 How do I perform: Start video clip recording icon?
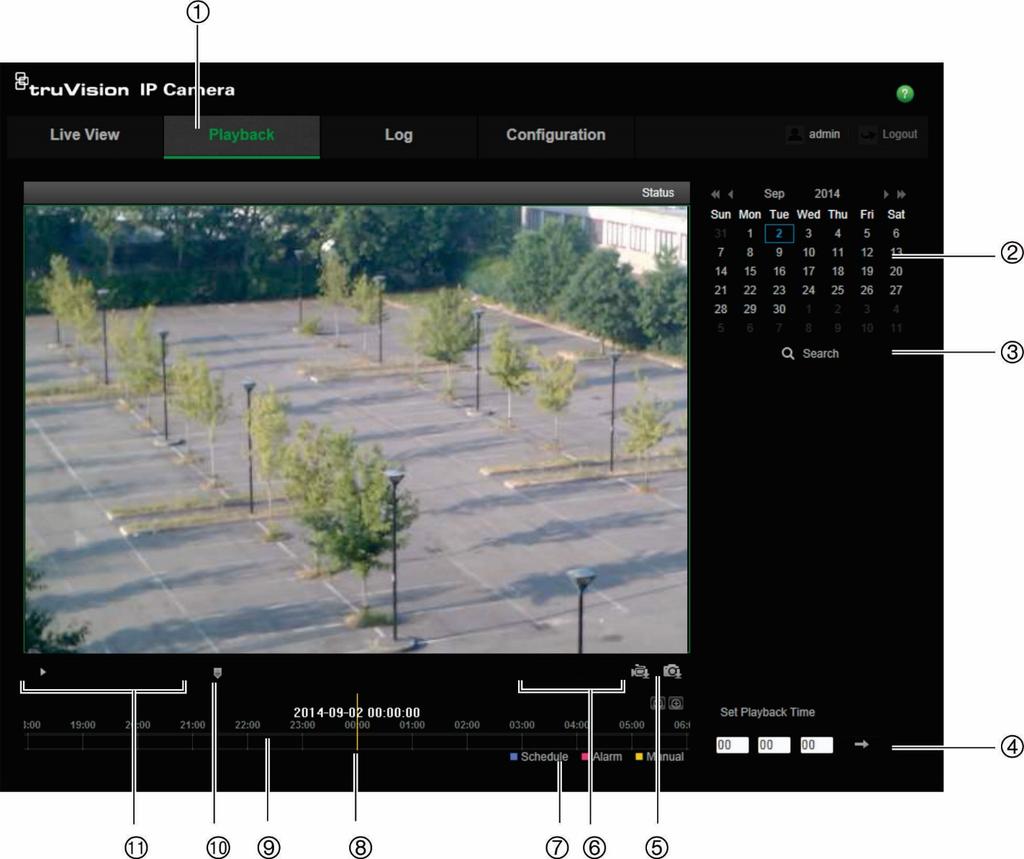[640, 672]
